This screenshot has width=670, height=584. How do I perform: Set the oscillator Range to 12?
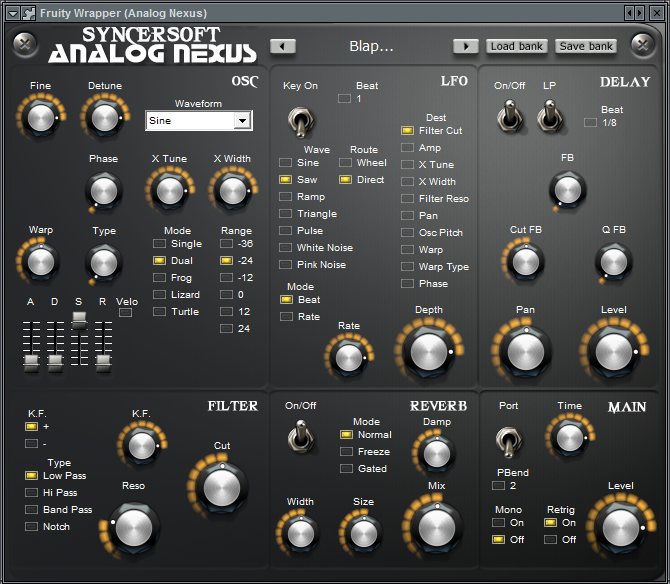click(235, 311)
